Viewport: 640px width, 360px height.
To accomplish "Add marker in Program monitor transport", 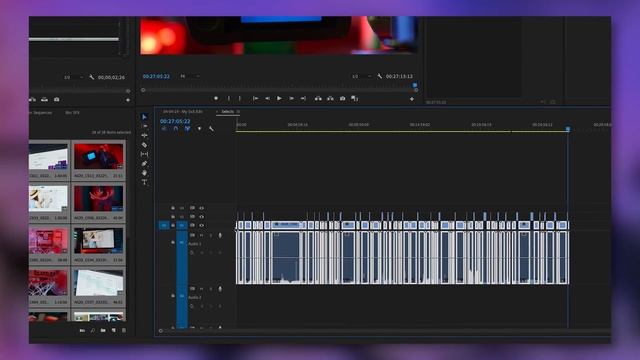I will pyautogui.click(x=216, y=98).
